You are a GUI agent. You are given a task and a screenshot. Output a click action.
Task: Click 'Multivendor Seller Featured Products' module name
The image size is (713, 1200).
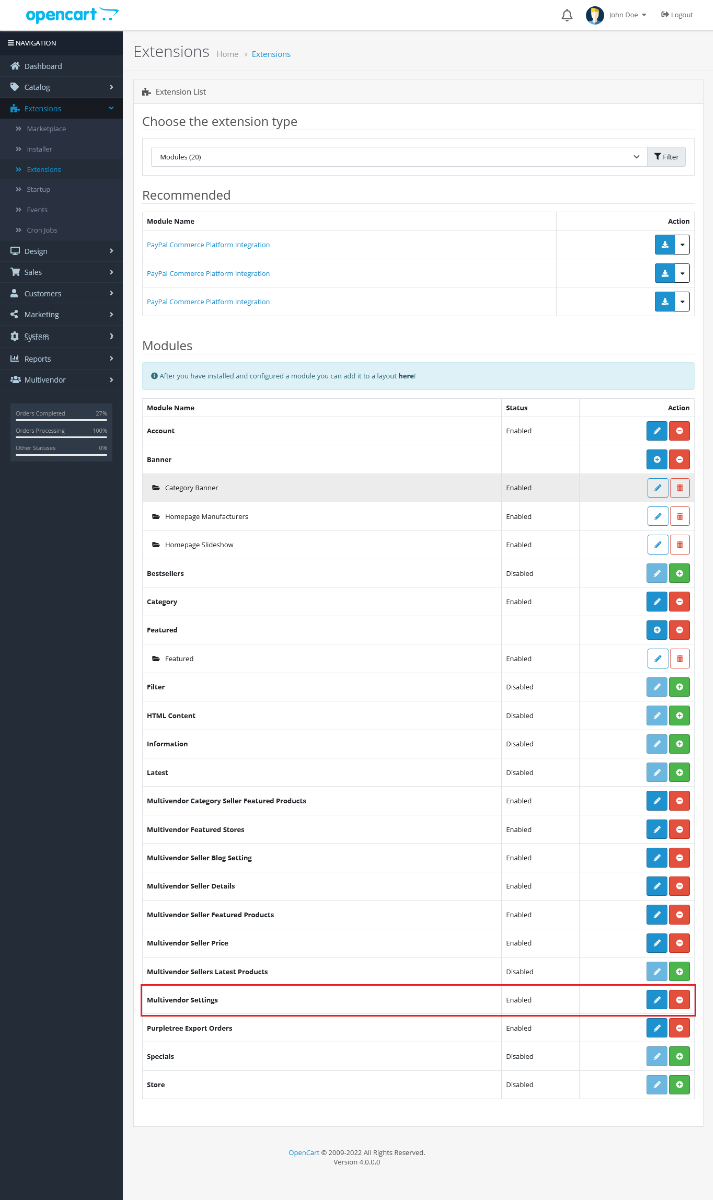tap(210, 915)
